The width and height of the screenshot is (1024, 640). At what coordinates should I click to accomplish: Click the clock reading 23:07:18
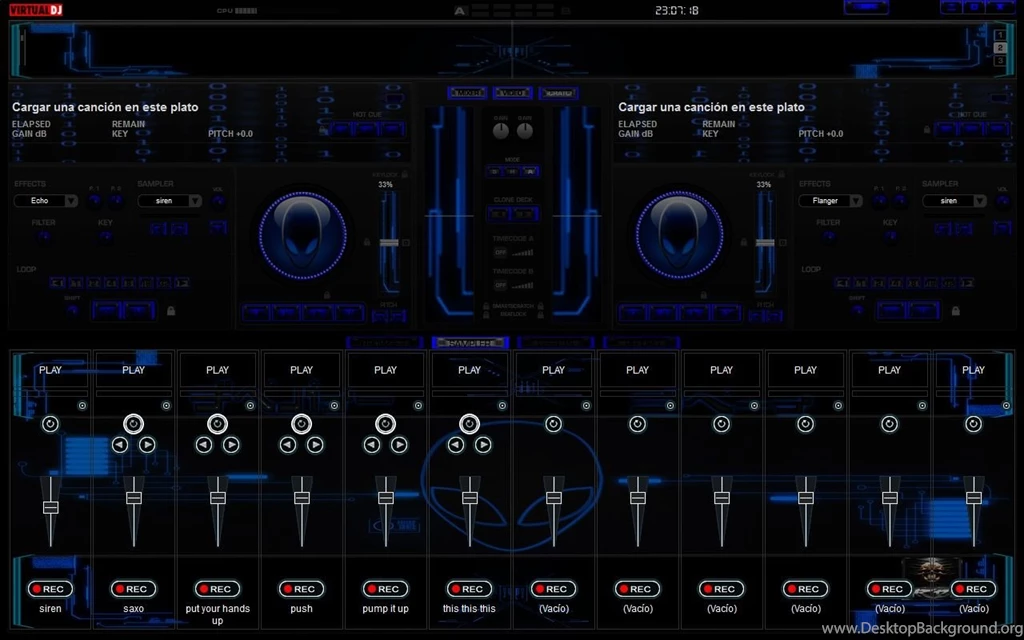677,10
